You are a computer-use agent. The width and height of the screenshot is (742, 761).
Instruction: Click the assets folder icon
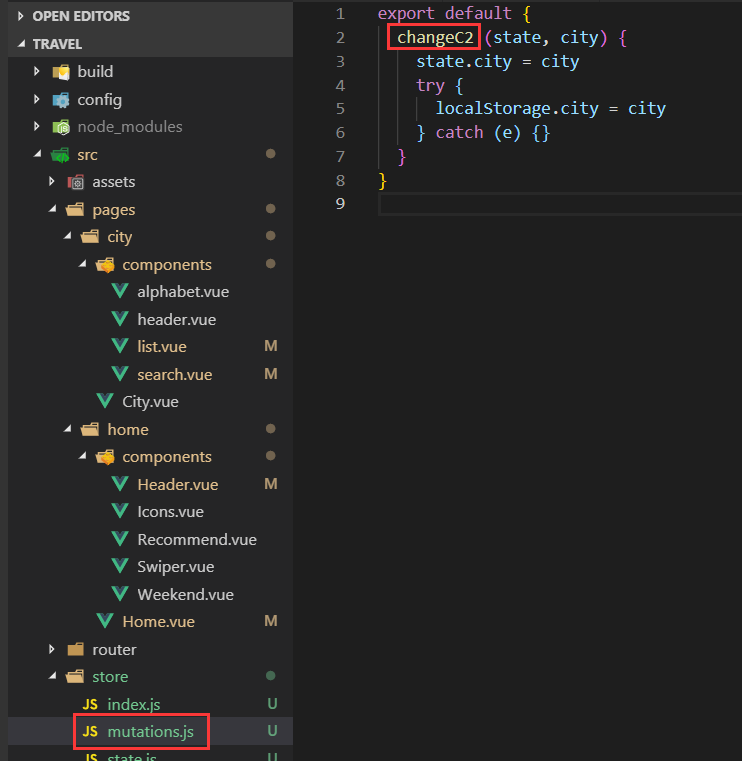[76, 182]
